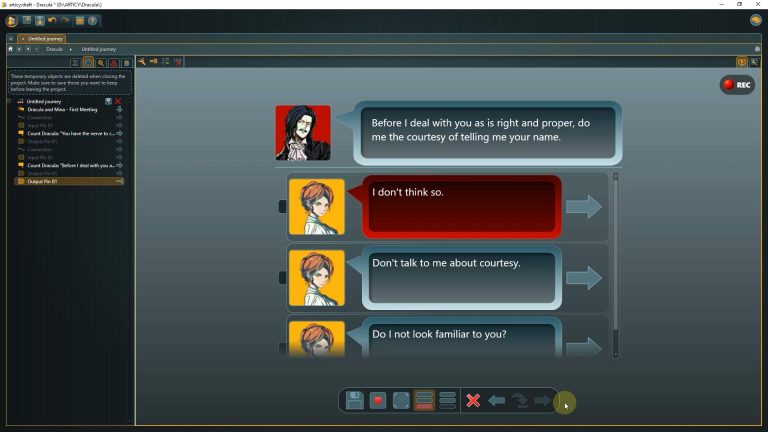
Task: Switch to the Untitled journey tab
Action: (42, 39)
